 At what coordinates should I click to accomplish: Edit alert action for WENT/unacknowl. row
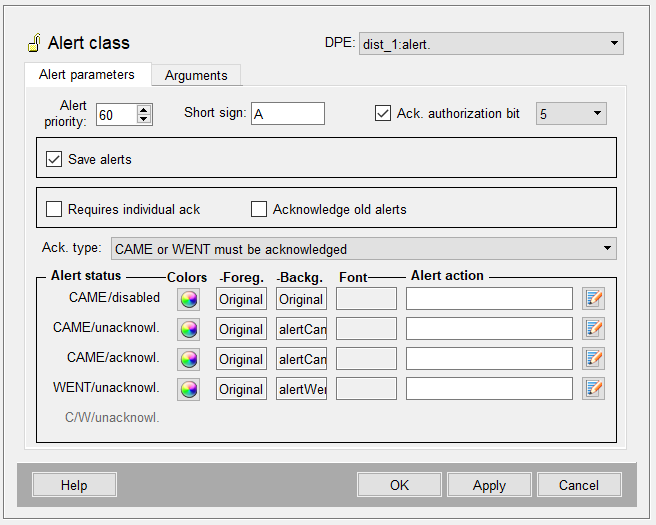click(594, 388)
